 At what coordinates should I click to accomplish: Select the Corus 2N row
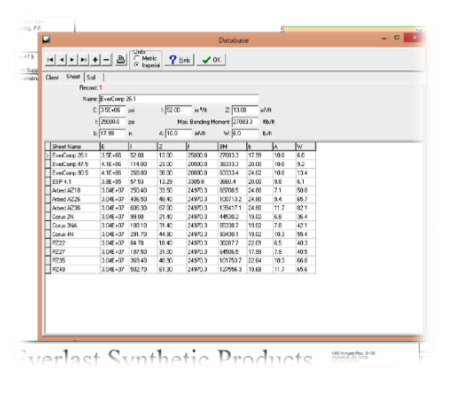[x=180, y=217]
